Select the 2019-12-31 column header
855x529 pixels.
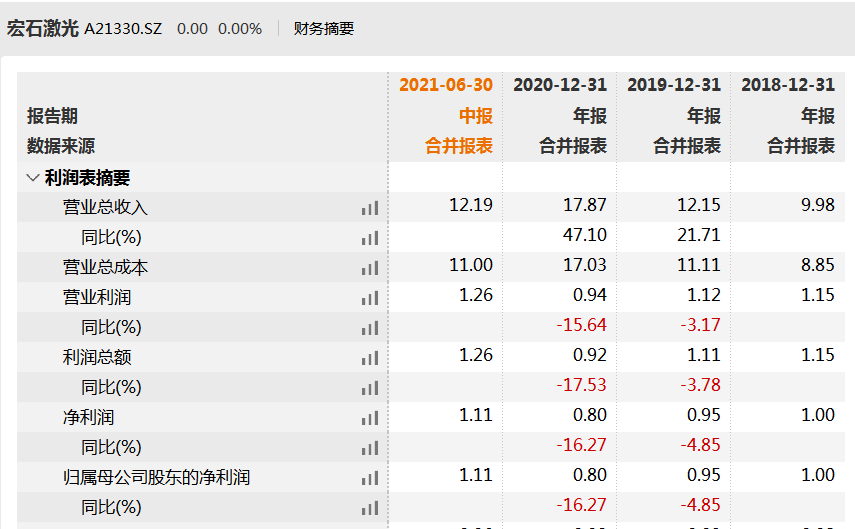pyautogui.click(x=674, y=85)
